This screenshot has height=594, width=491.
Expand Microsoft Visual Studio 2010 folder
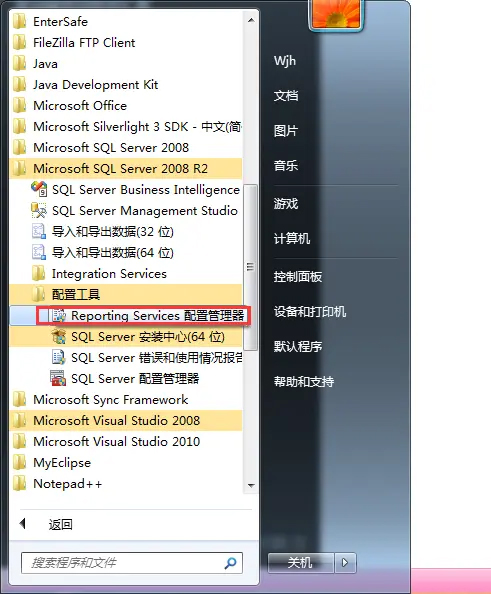[126, 441]
